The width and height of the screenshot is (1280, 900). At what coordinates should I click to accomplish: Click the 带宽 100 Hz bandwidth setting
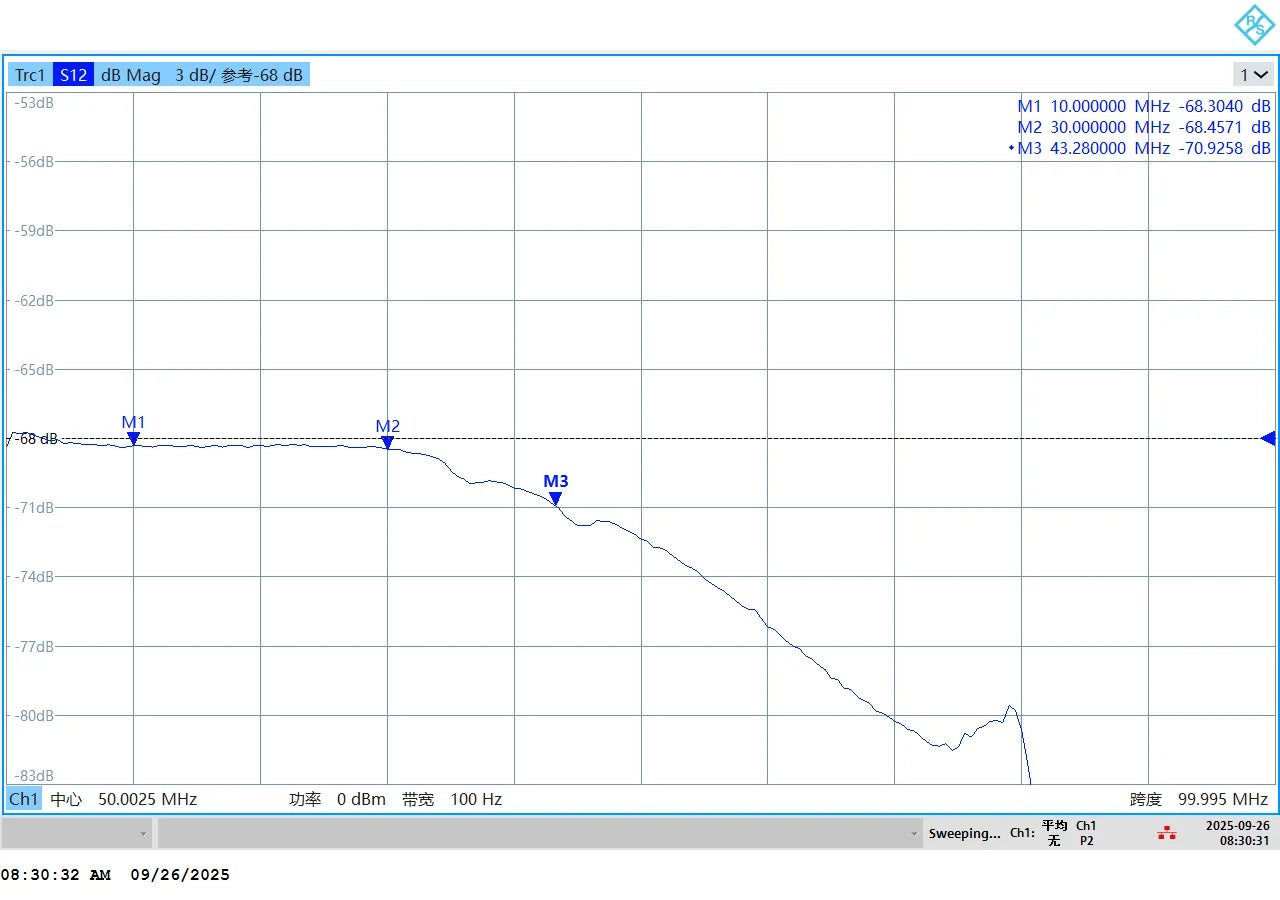[x=452, y=799]
